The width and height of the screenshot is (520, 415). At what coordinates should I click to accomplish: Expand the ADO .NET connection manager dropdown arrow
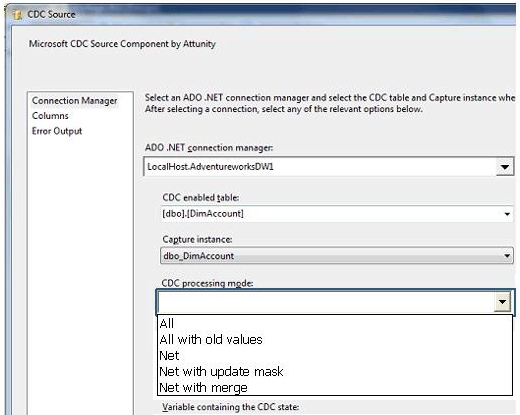(x=505, y=166)
